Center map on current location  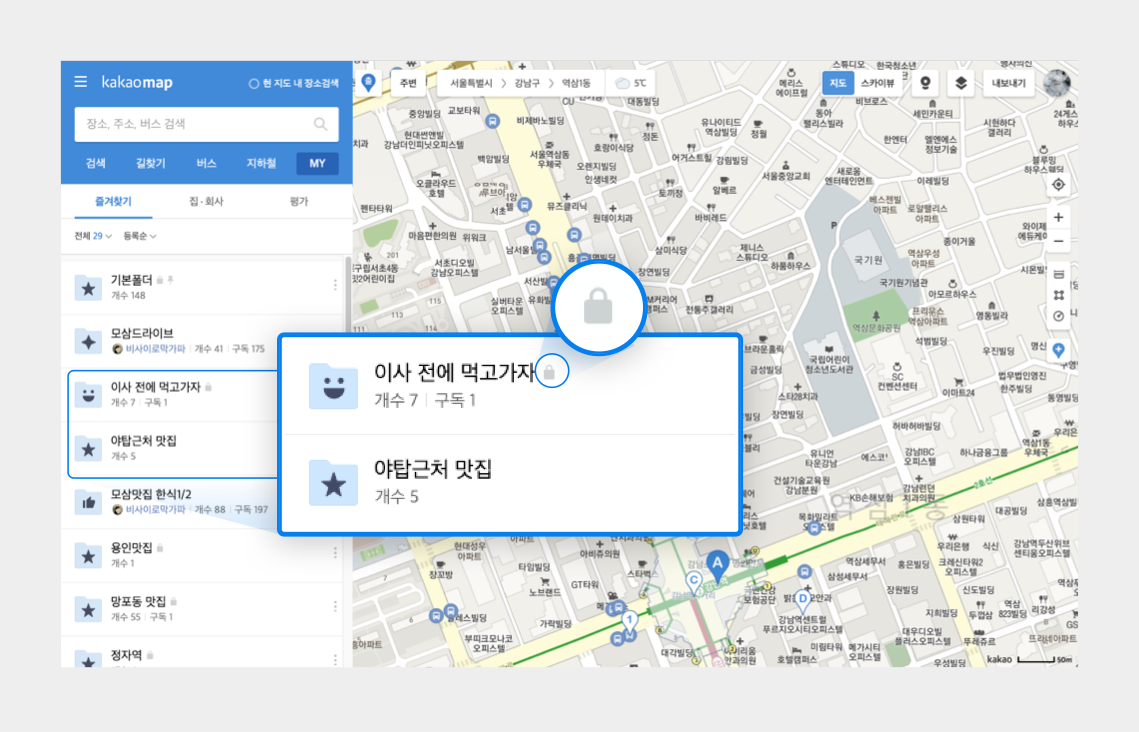[1058, 184]
